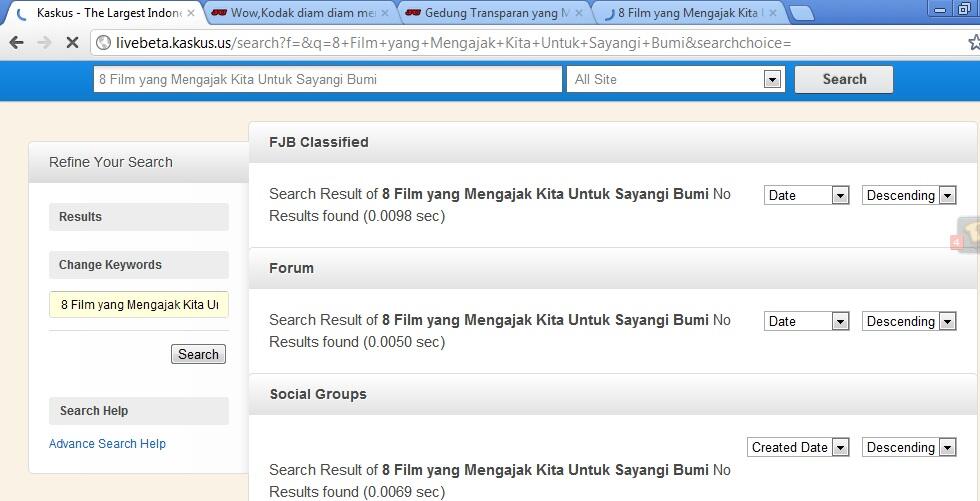Image resolution: width=980 pixels, height=501 pixels.
Task: Open FJB Classified Date sort dropdown
Action: [806, 196]
